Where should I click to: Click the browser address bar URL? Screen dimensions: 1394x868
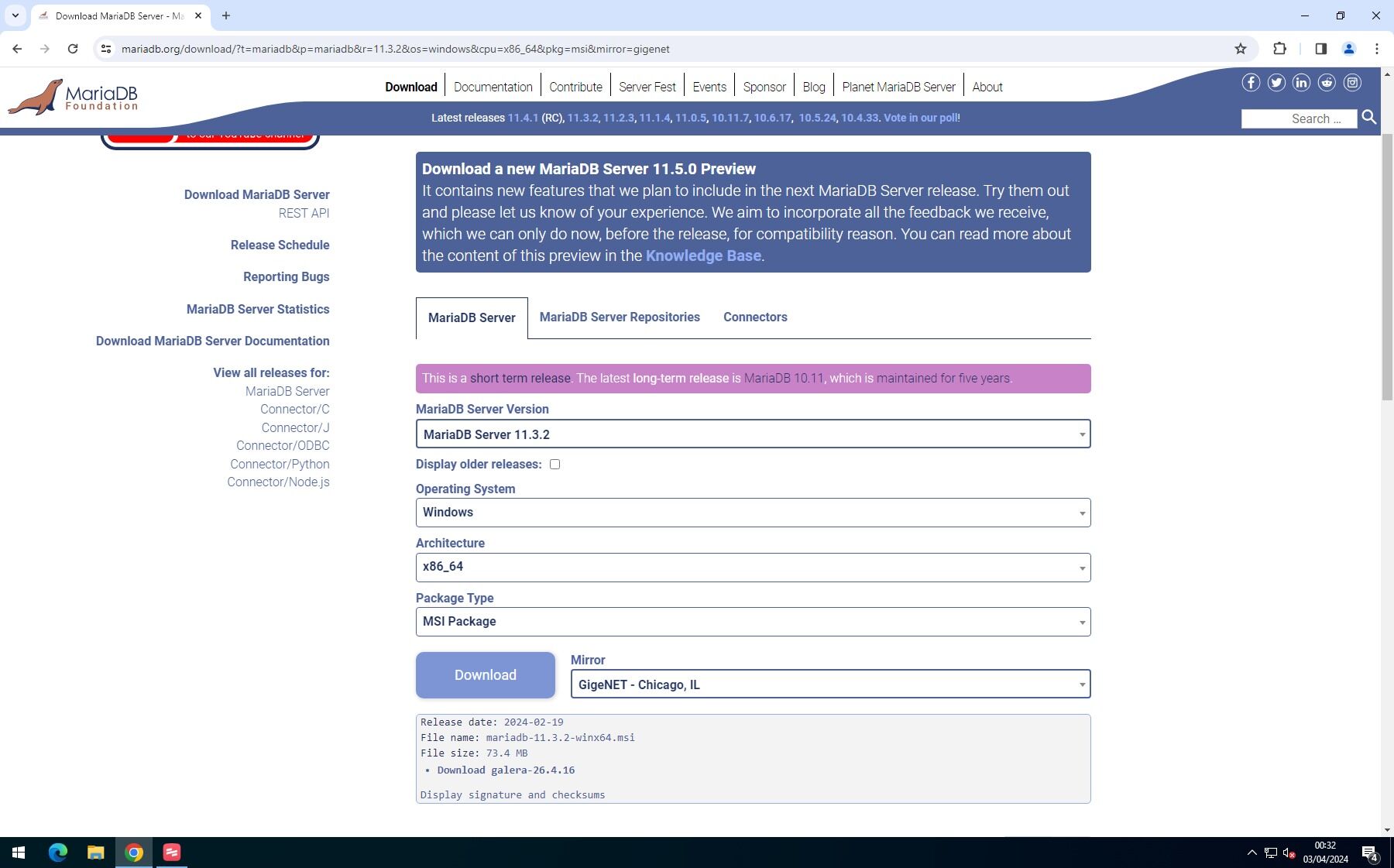coord(395,49)
